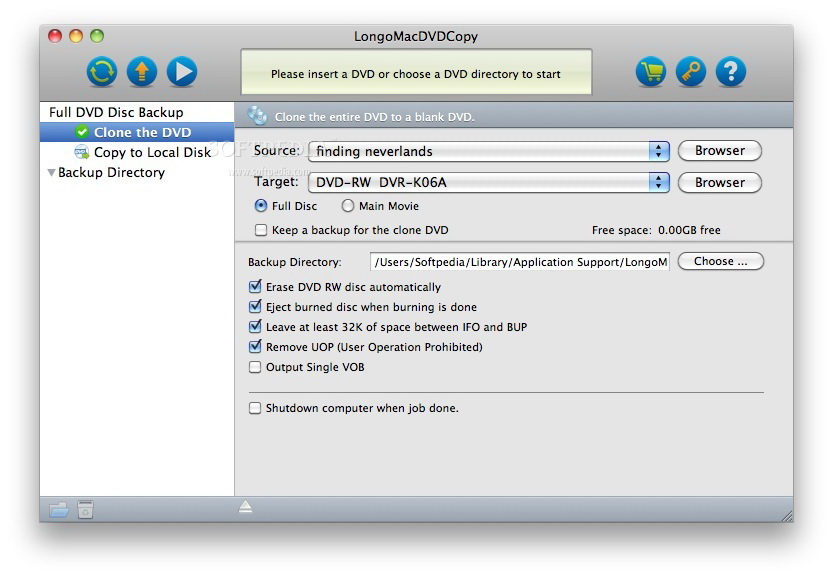Click the window resize grip at the corner

coord(787,516)
